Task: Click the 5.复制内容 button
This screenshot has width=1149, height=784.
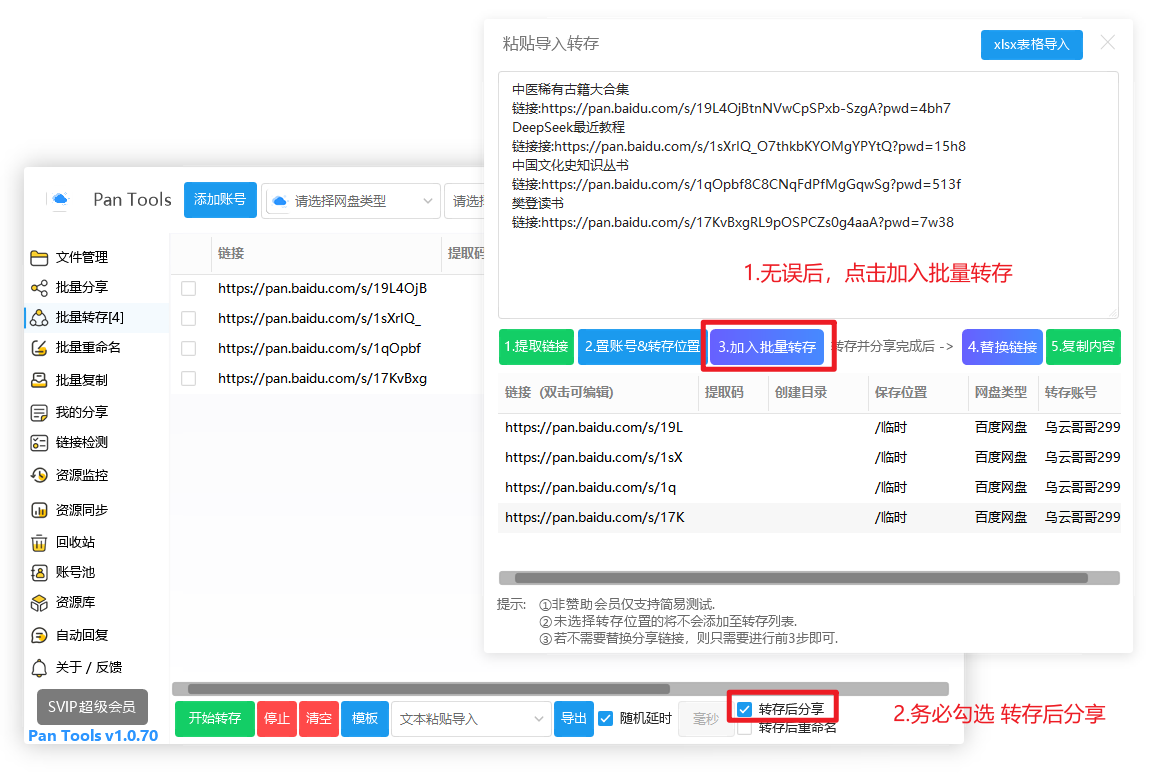Action: (x=1083, y=347)
